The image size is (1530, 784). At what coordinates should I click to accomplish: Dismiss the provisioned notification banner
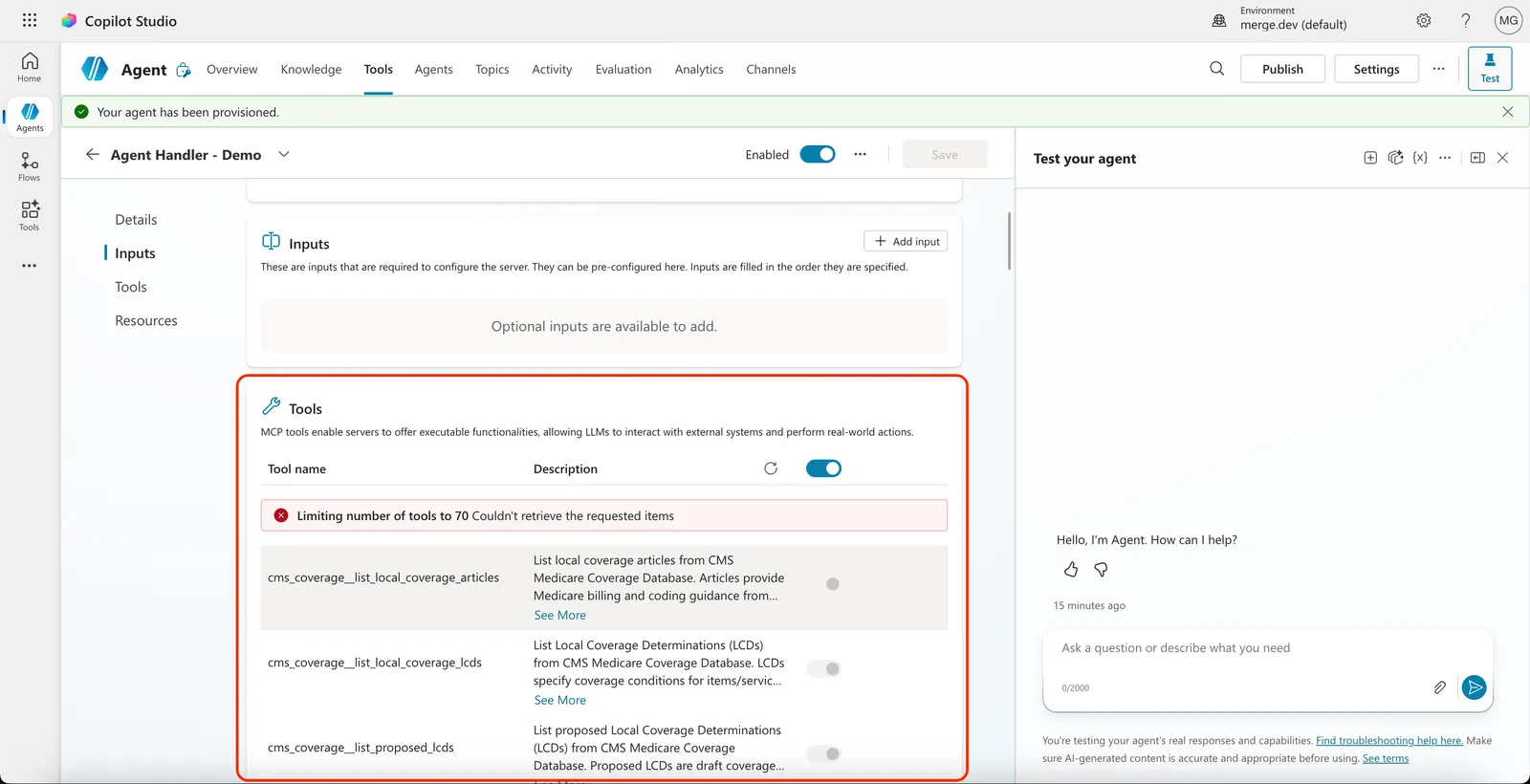[x=1508, y=112]
